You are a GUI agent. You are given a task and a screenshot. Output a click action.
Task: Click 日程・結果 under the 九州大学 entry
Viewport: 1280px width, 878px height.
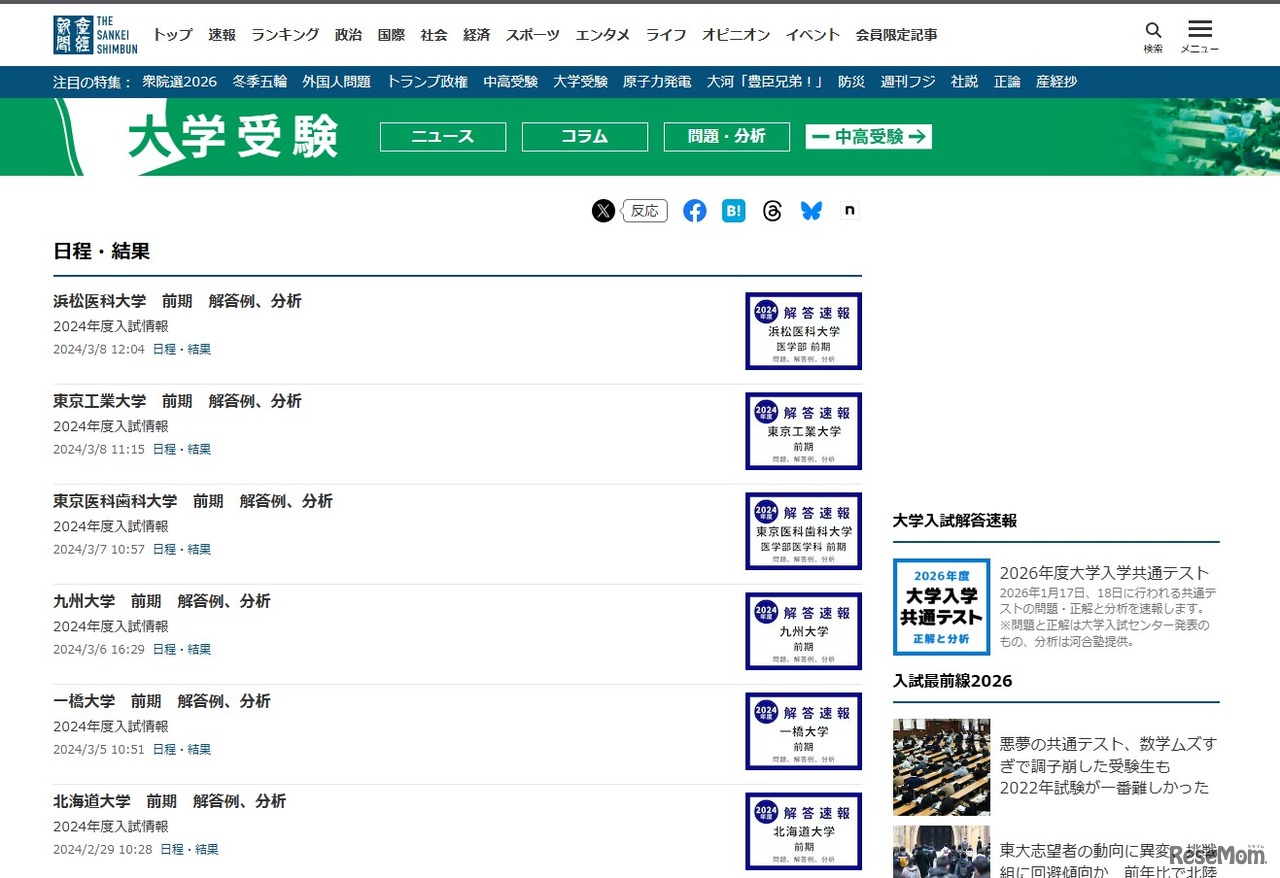pos(182,649)
